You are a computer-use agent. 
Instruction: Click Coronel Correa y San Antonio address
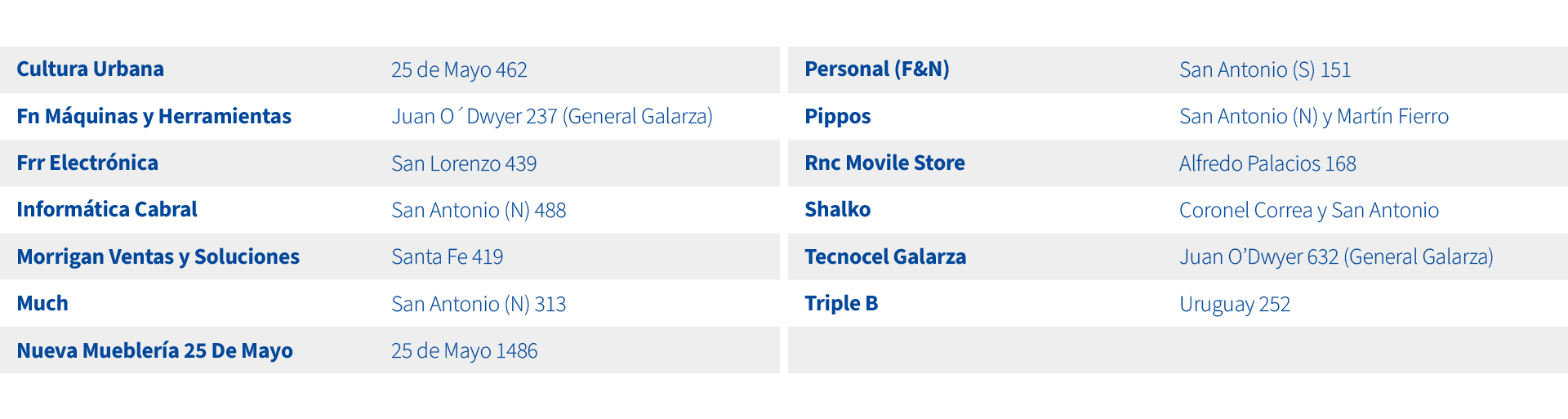(1308, 211)
